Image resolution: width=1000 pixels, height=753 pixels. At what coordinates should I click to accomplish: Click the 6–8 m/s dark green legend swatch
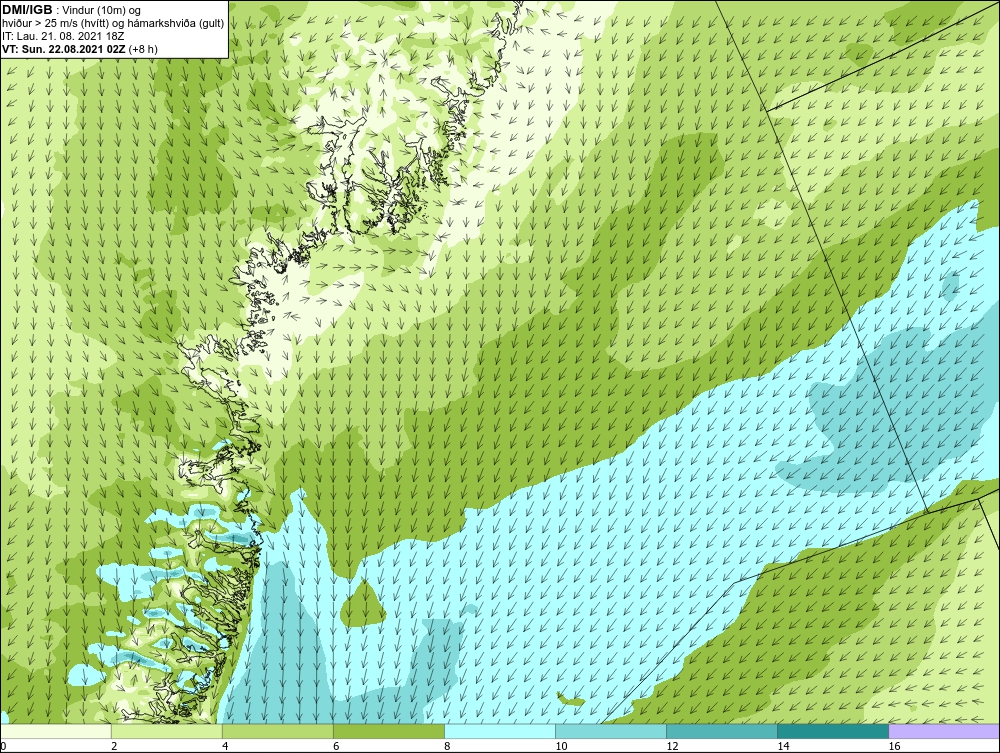tap(388, 731)
